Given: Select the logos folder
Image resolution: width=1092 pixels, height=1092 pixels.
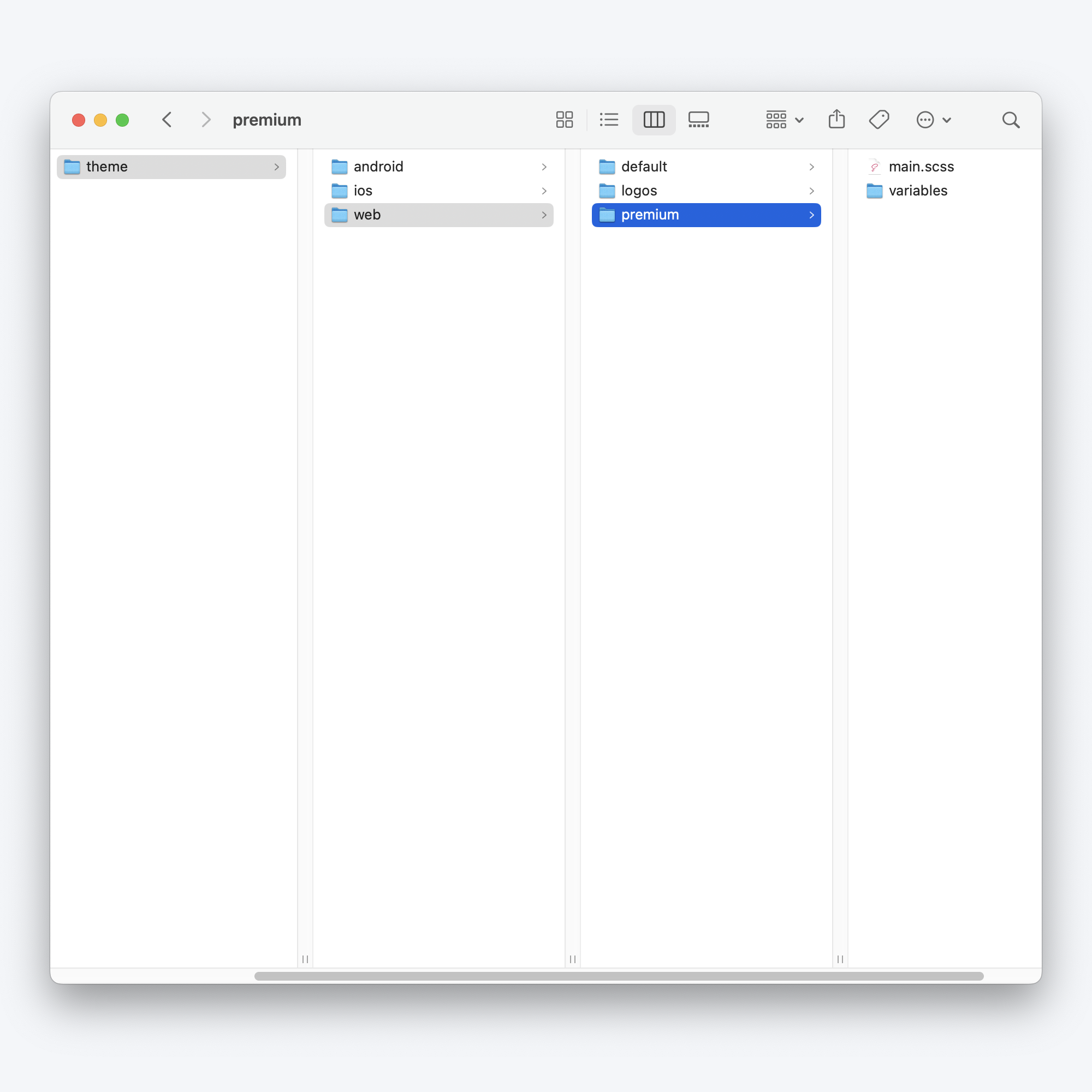Looking at the screenshot, I should click(x=706, y=191).
